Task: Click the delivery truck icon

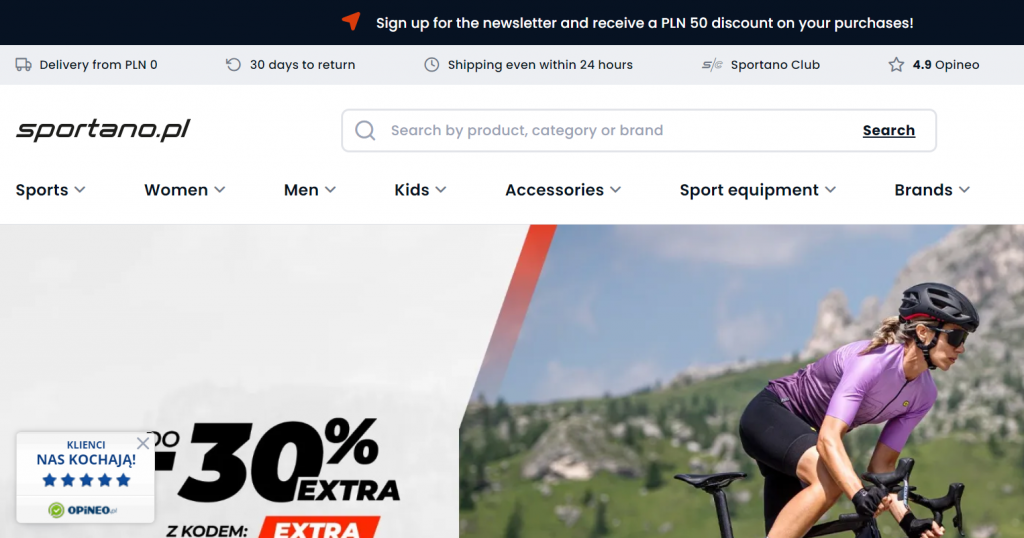Action: [24, 65]
